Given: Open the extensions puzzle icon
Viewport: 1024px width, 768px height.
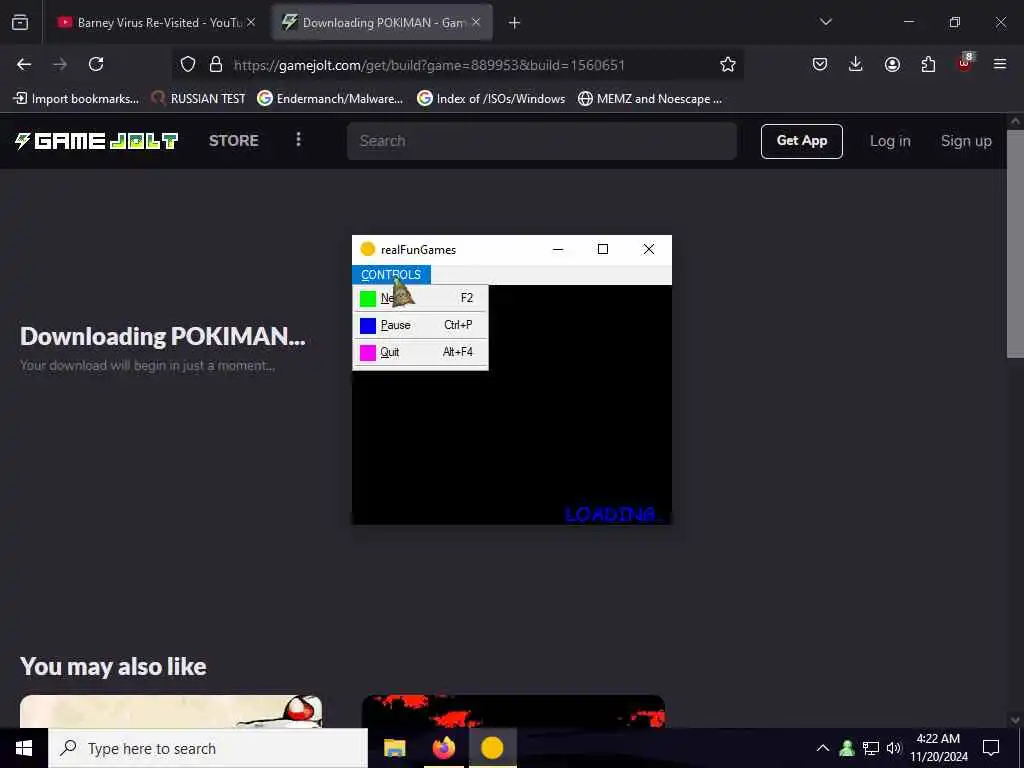Looking at the screenshot, I should click(x=928, y=64).
